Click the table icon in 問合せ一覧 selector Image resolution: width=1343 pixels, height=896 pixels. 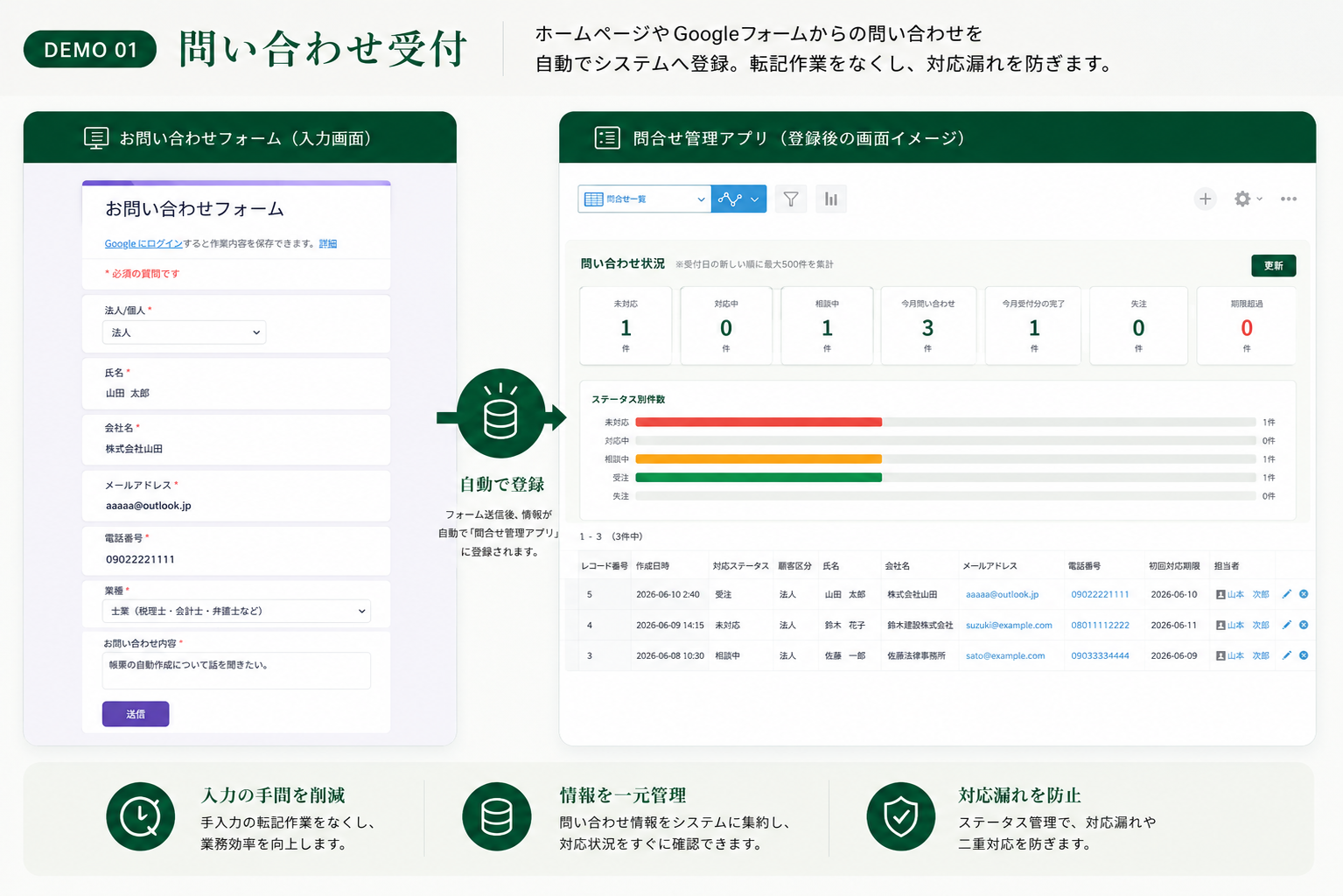pyautogui.click(x=593, y=199)
